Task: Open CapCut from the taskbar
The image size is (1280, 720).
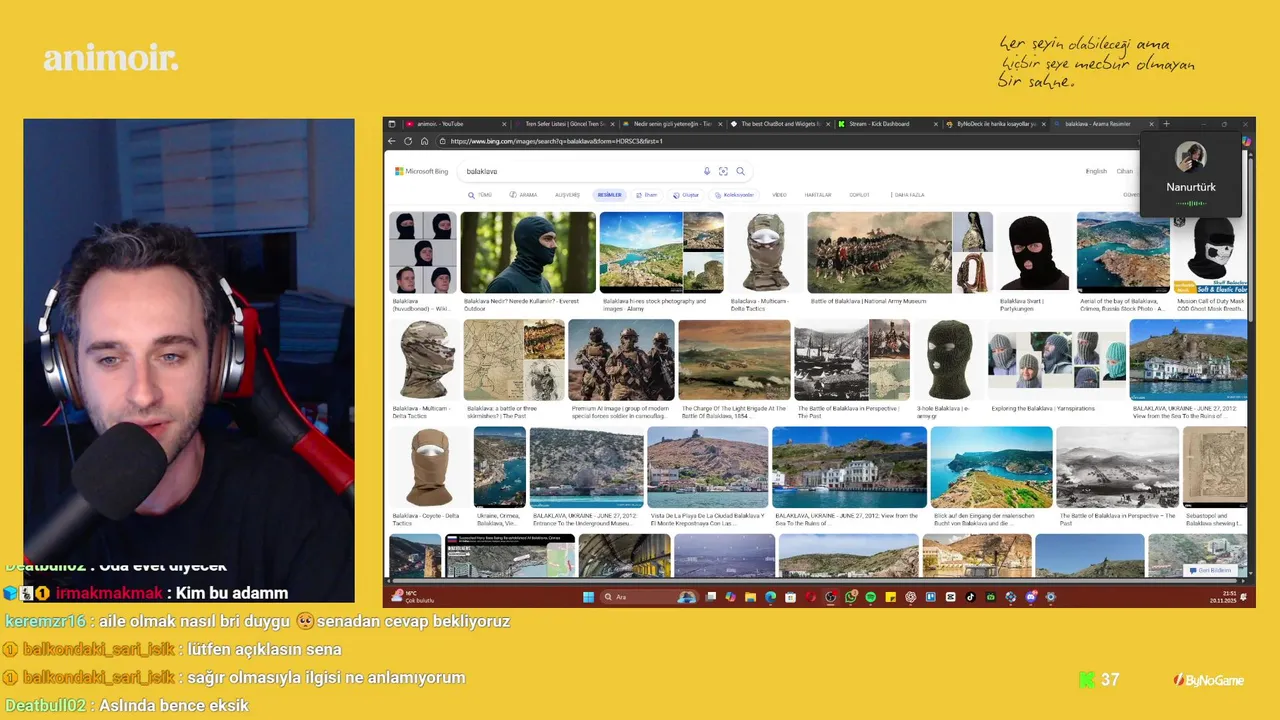Action: pos(950,597)
